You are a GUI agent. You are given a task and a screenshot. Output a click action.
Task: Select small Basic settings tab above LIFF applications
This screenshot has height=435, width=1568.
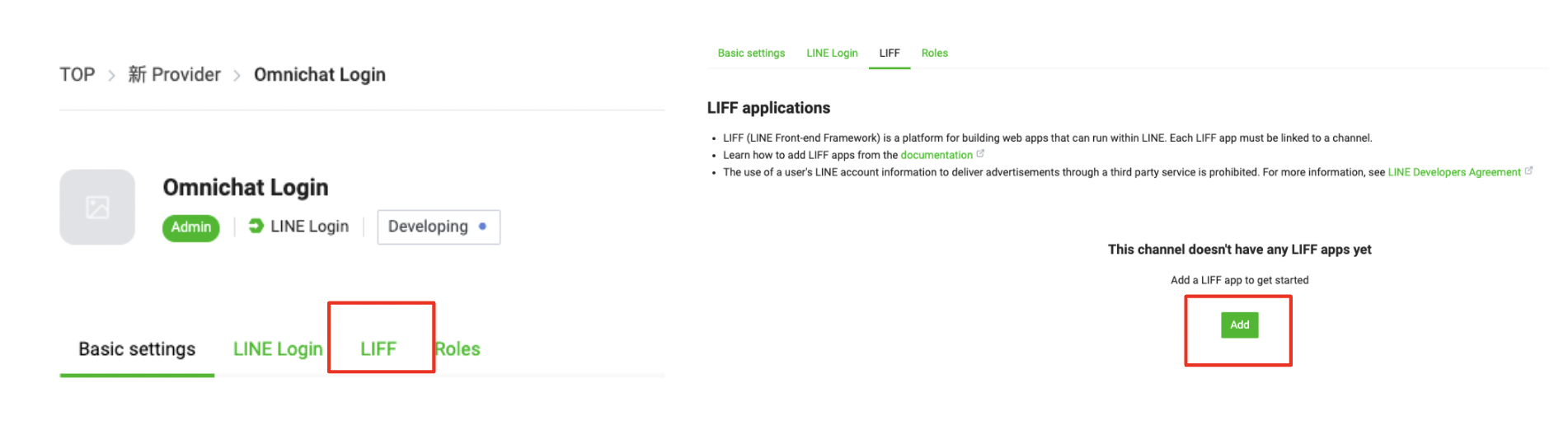[751, 54]
